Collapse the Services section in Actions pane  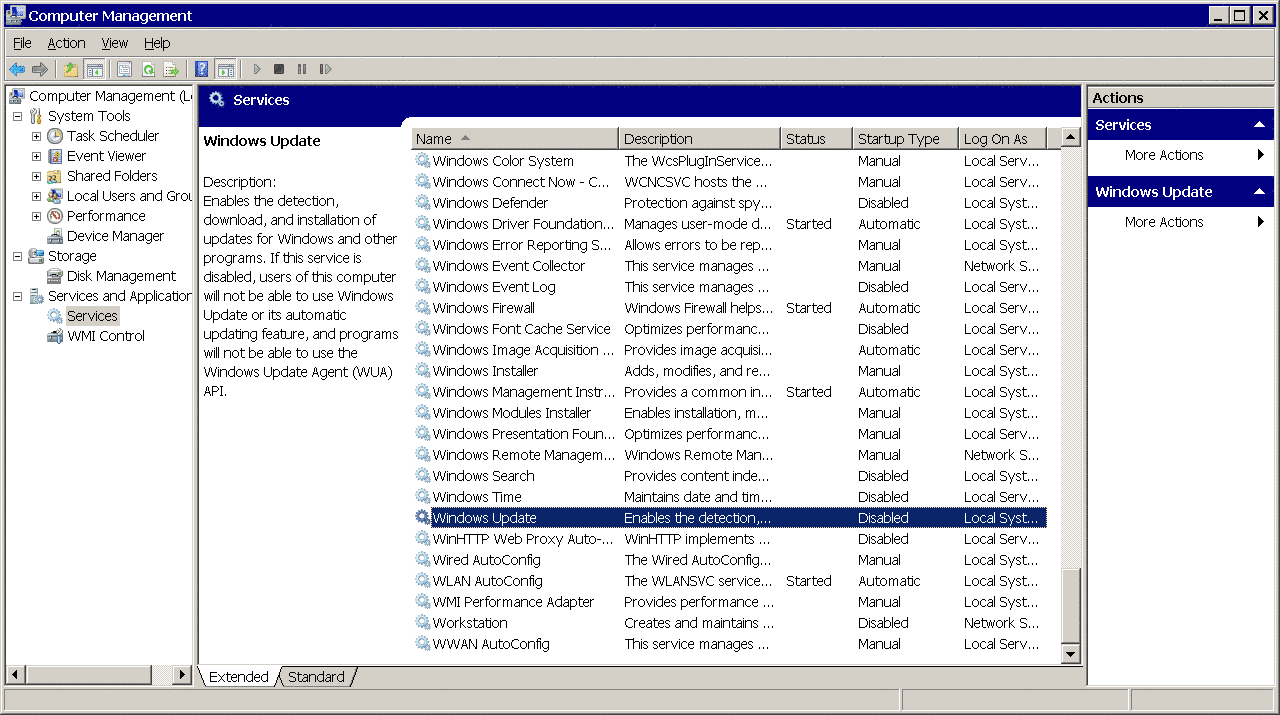(1259, 125)
